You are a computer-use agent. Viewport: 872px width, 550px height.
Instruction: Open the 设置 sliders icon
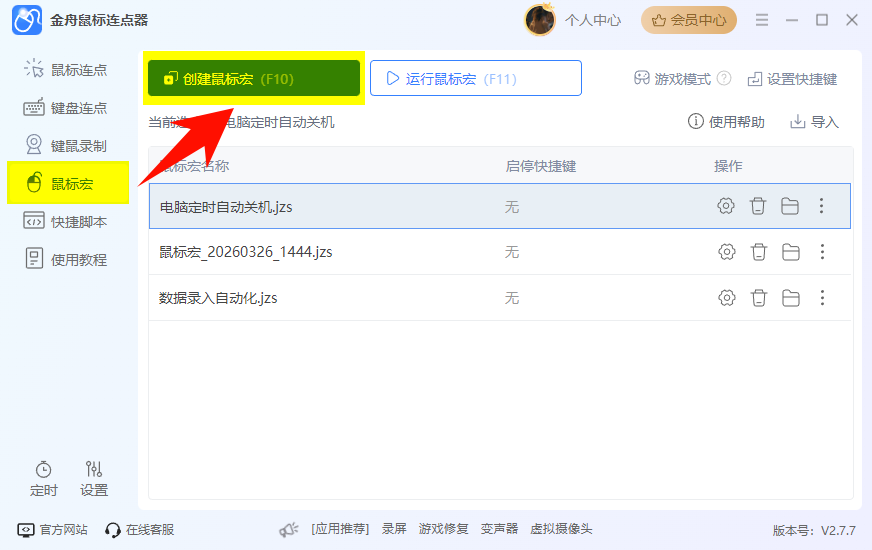tap(93, 479)
